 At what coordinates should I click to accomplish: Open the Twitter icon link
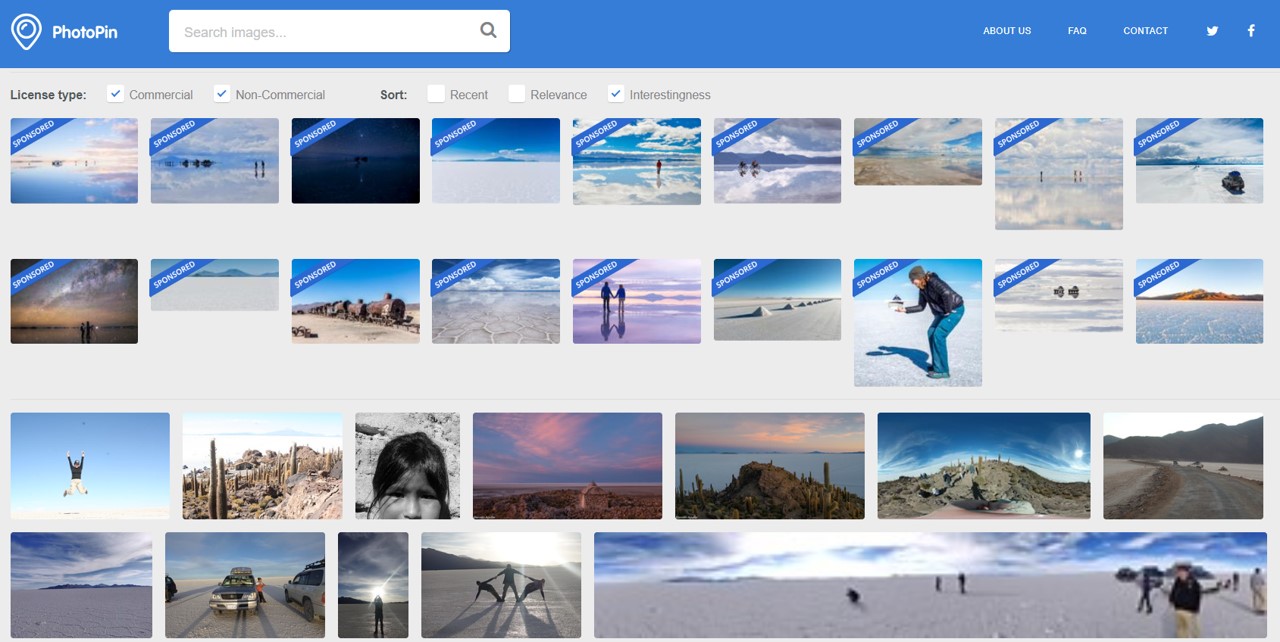(1212, 31)
